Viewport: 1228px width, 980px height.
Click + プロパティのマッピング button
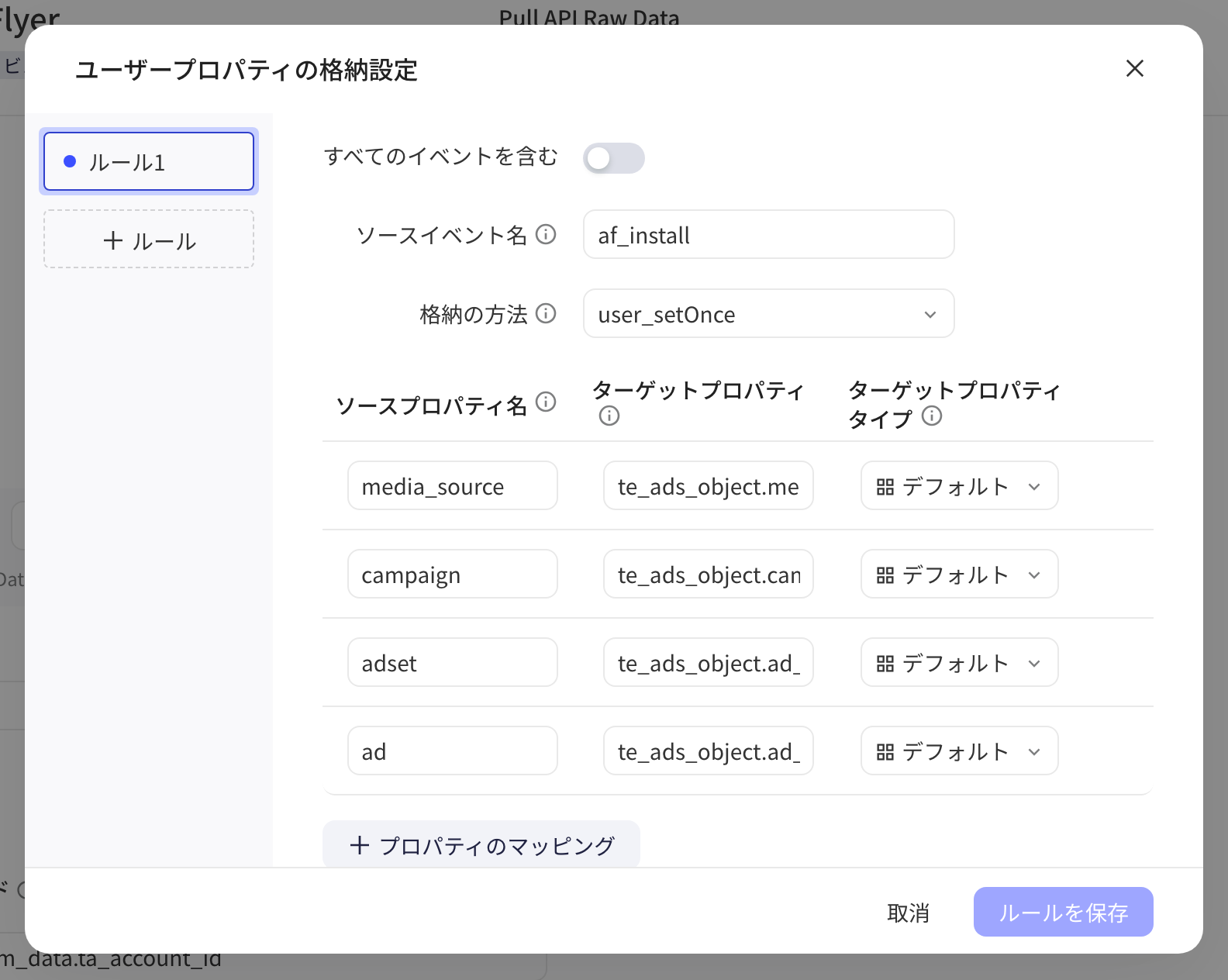pos(481,844)
